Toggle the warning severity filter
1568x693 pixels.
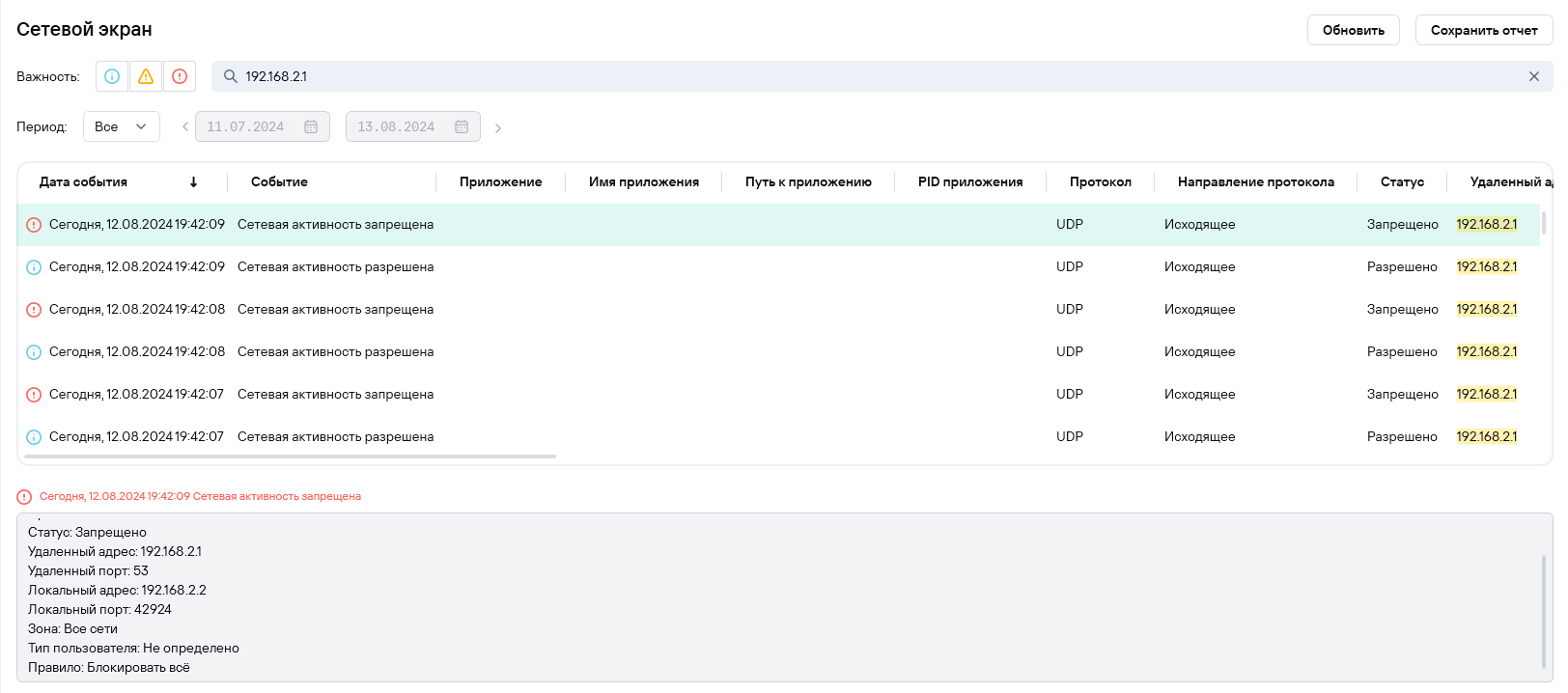point(146,76)
